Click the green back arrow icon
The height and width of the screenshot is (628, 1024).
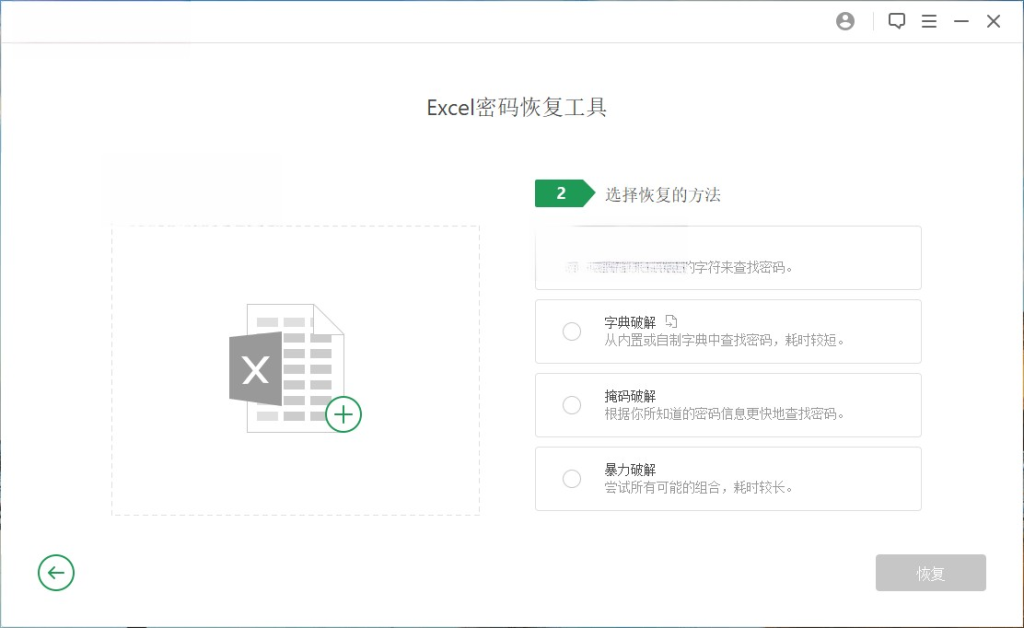(56, 573)
